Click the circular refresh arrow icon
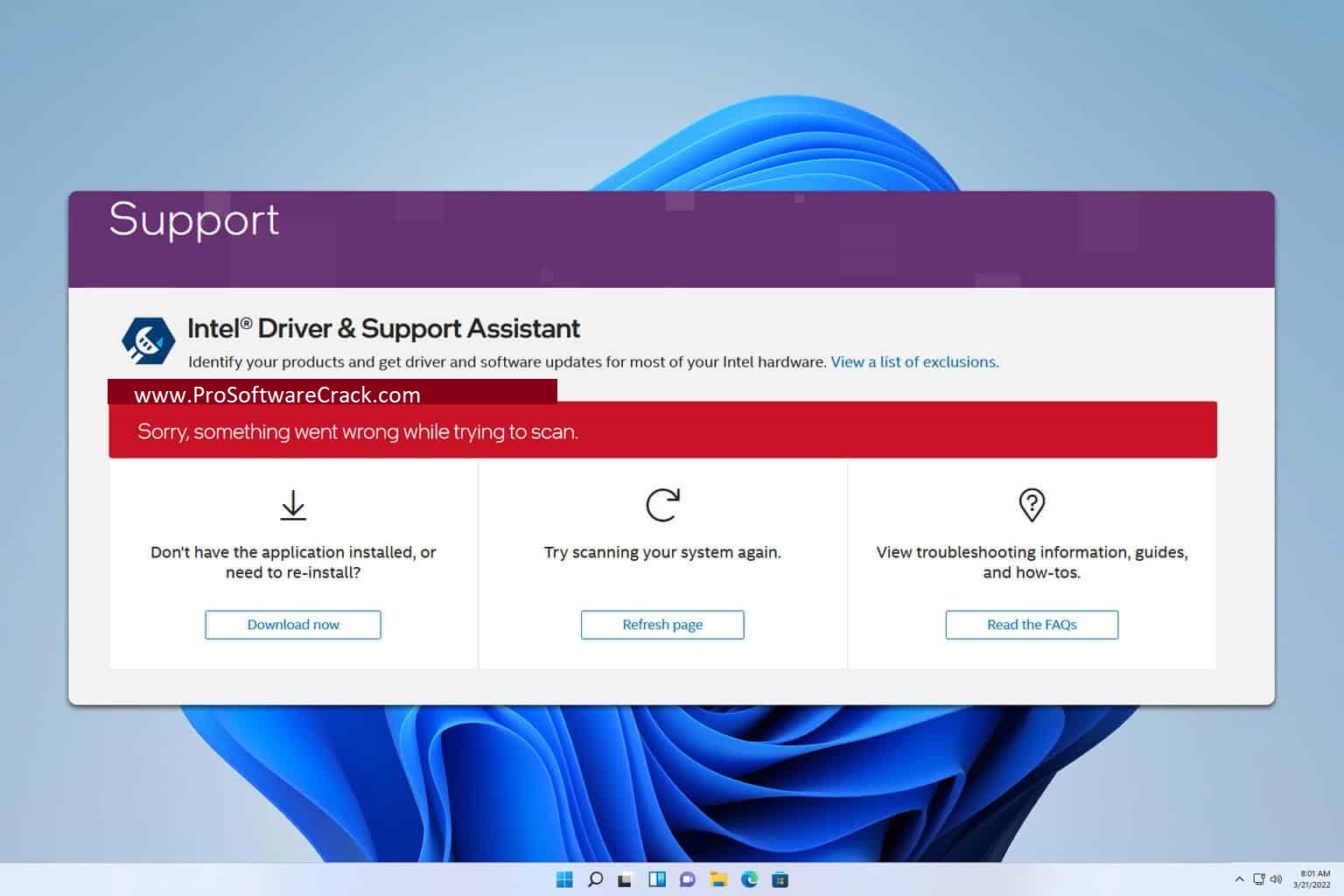 (x=662, y=505)
